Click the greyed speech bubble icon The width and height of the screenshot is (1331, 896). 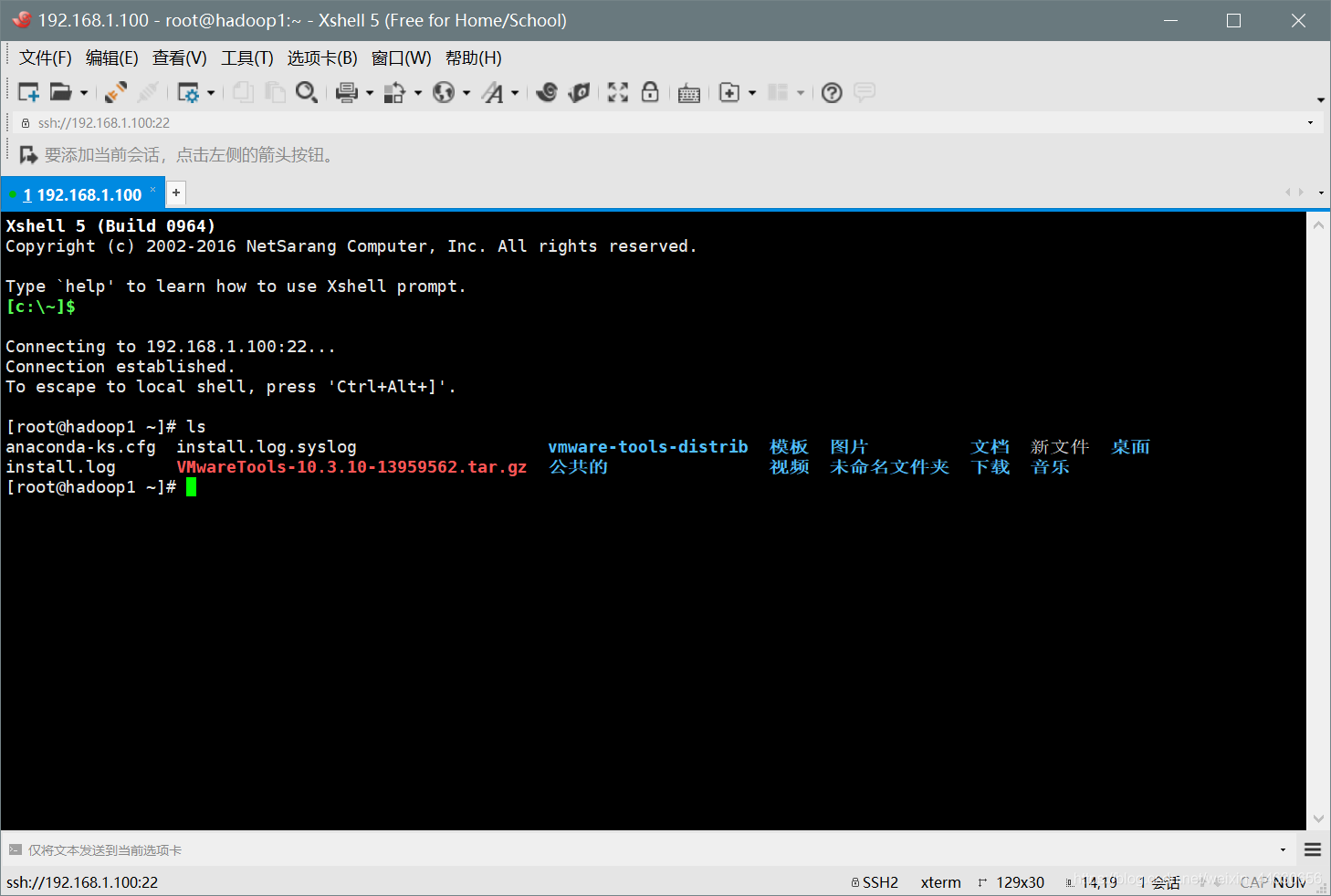[864, 92]
